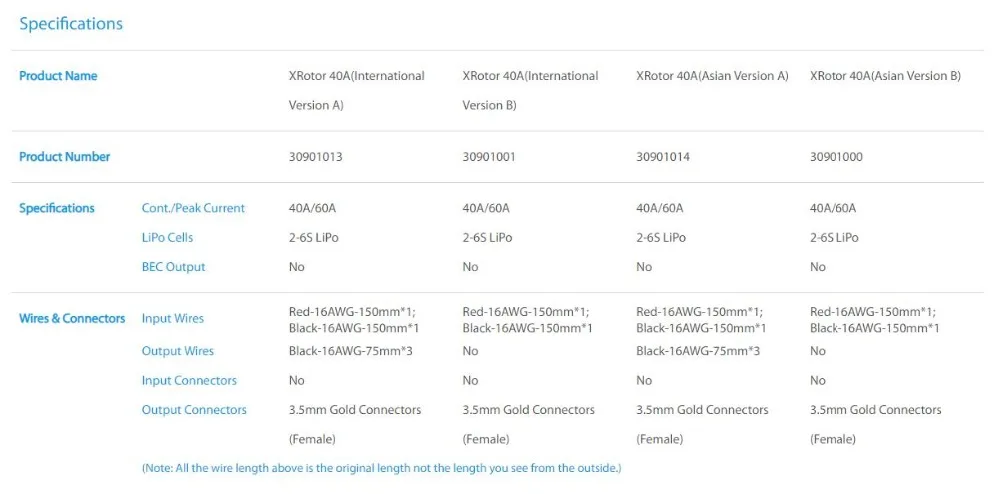Image resolution: width=1000 pixels, height=494 pixels.
Task: Click Input Connectors No for product 30901014
Action: click(644, 381)
